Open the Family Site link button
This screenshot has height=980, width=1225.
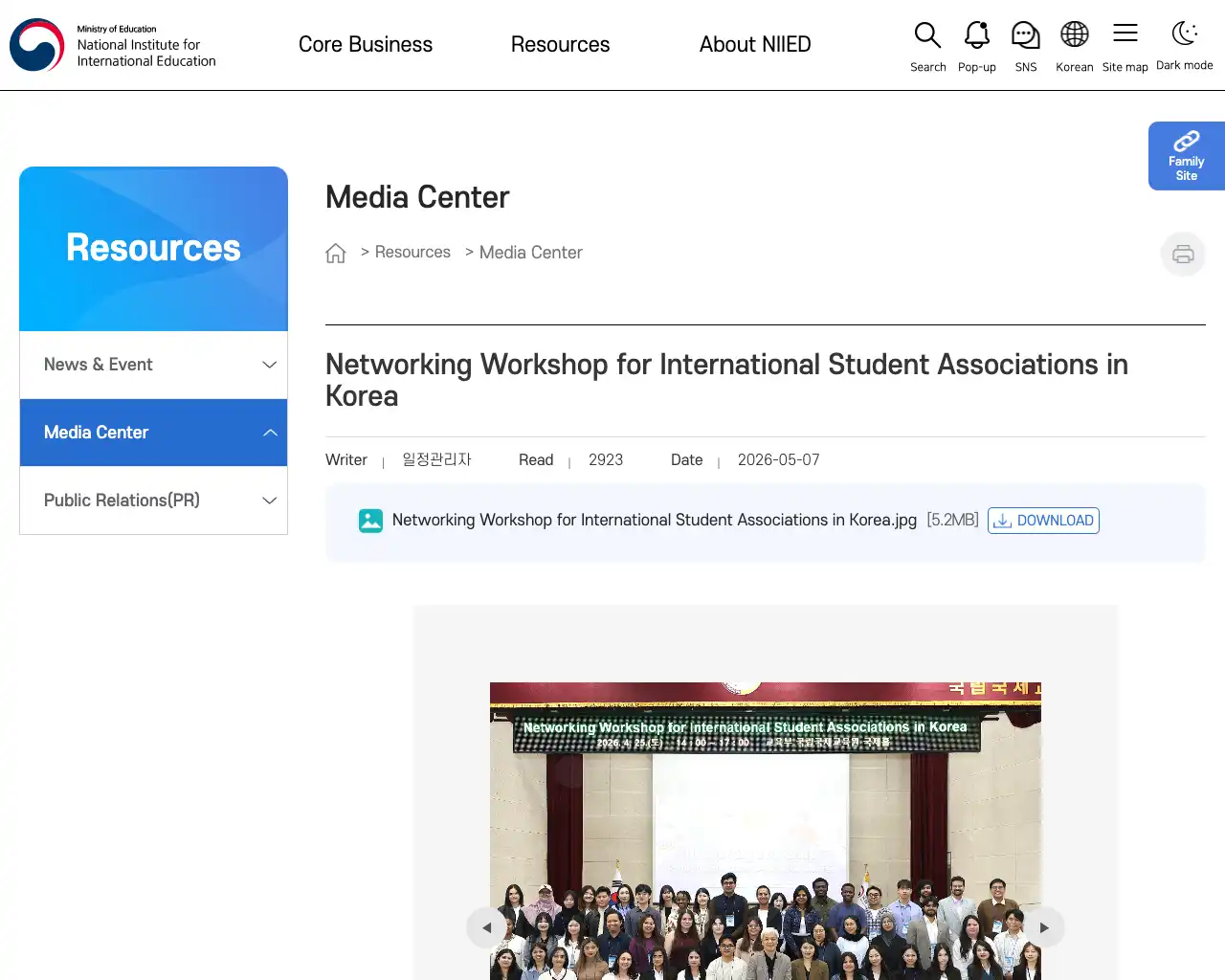coord(1187,156)
